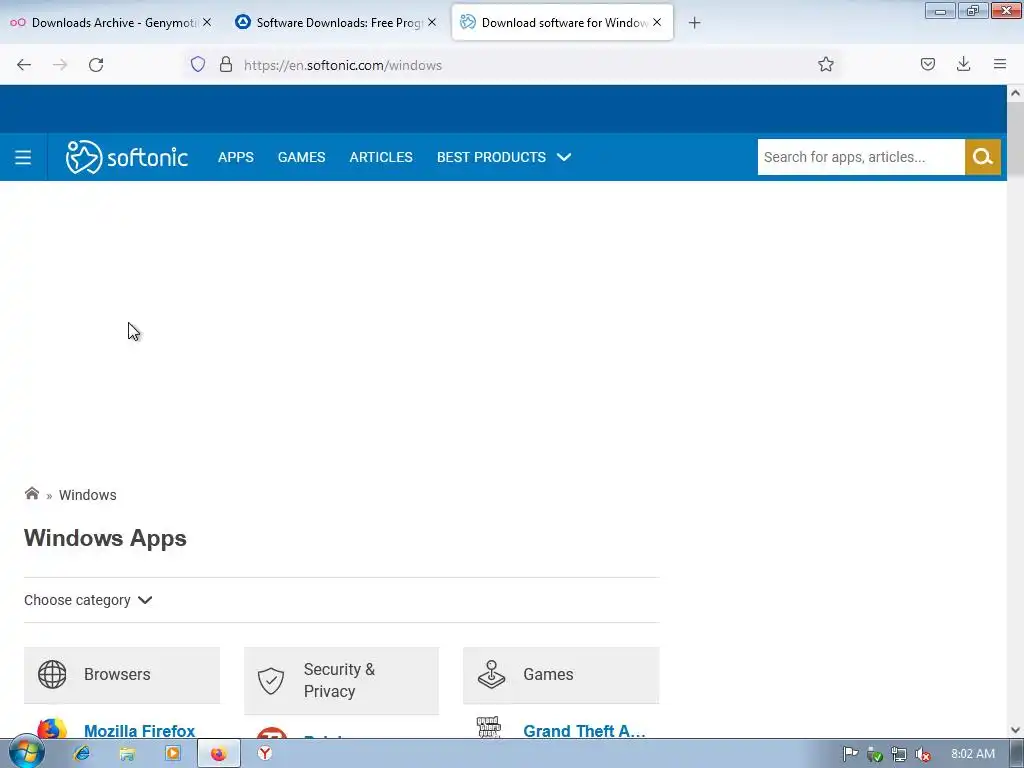1024x768 pixels.
Task: Click the page scrollbar down arrow
Action: click(x=1015, y=730)
